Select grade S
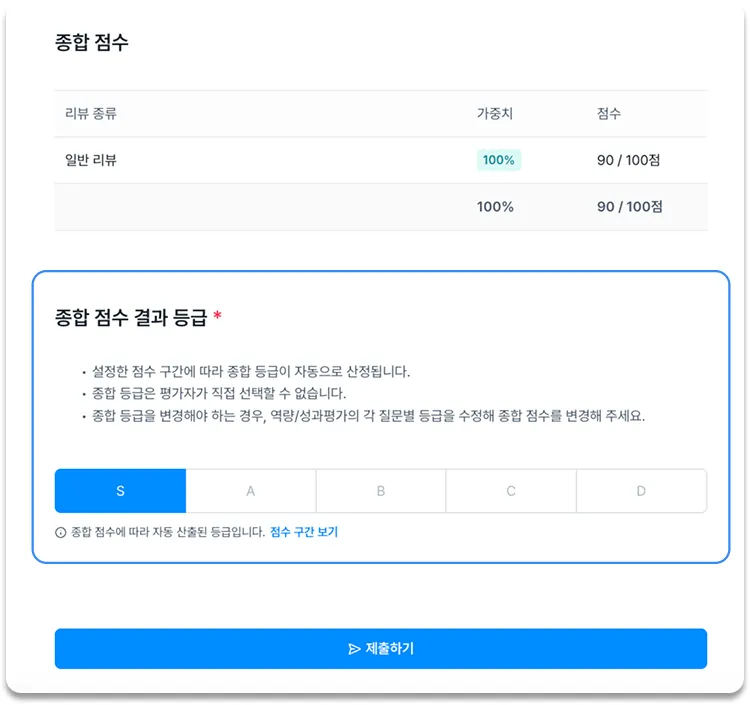Screen dimensions: 750x705 tap(121, 491)
